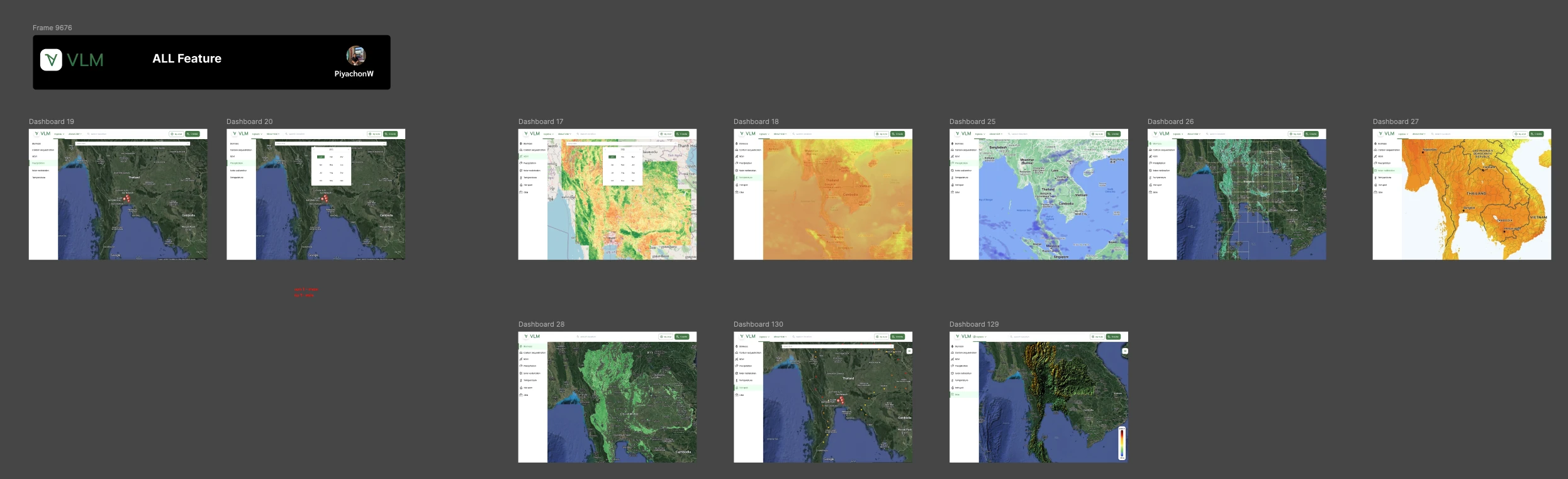The width and height of the screenshot is (1568, 479).
Task: Open the layers menu icon on Dashboard 130 map
Action: 909,351
